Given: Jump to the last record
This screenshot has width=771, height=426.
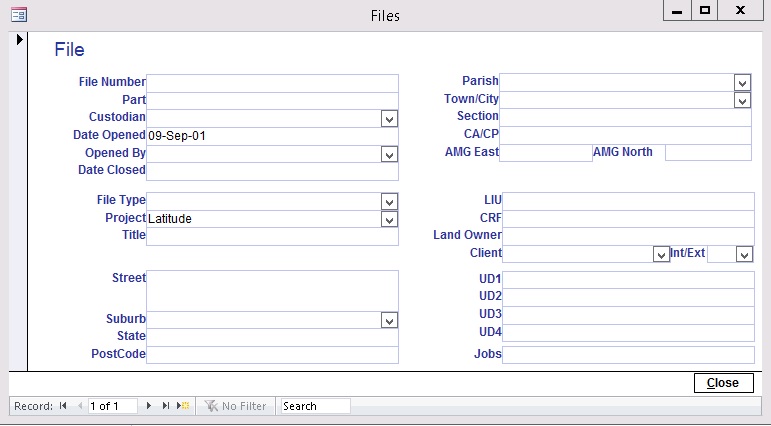Looking at the screenshot, I should click(165, 406).
